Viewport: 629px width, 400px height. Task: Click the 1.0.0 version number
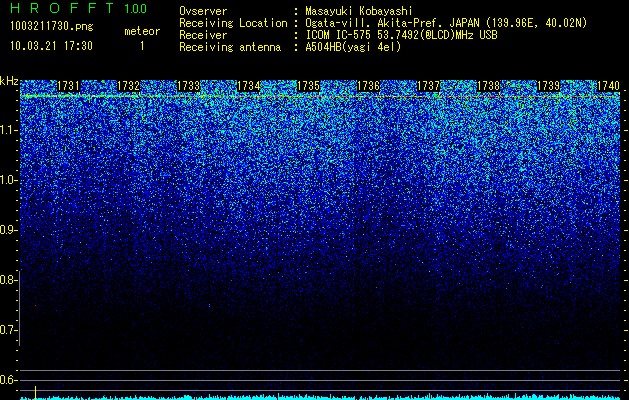click(x=136, y=8)
